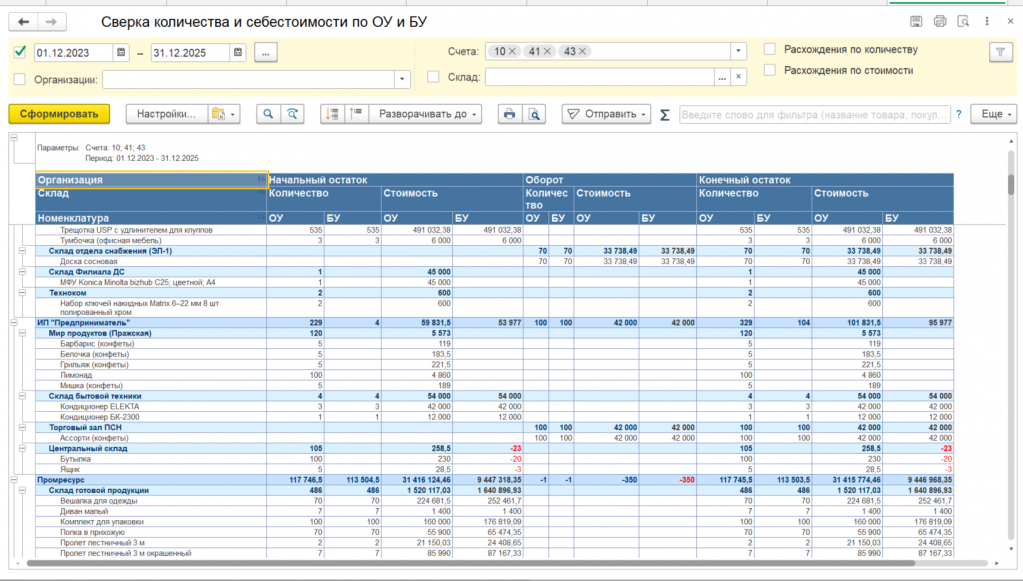Open print preview with magnifier-page icon
The width and height of the screenshot is (1023, 581).
point(536,115)
